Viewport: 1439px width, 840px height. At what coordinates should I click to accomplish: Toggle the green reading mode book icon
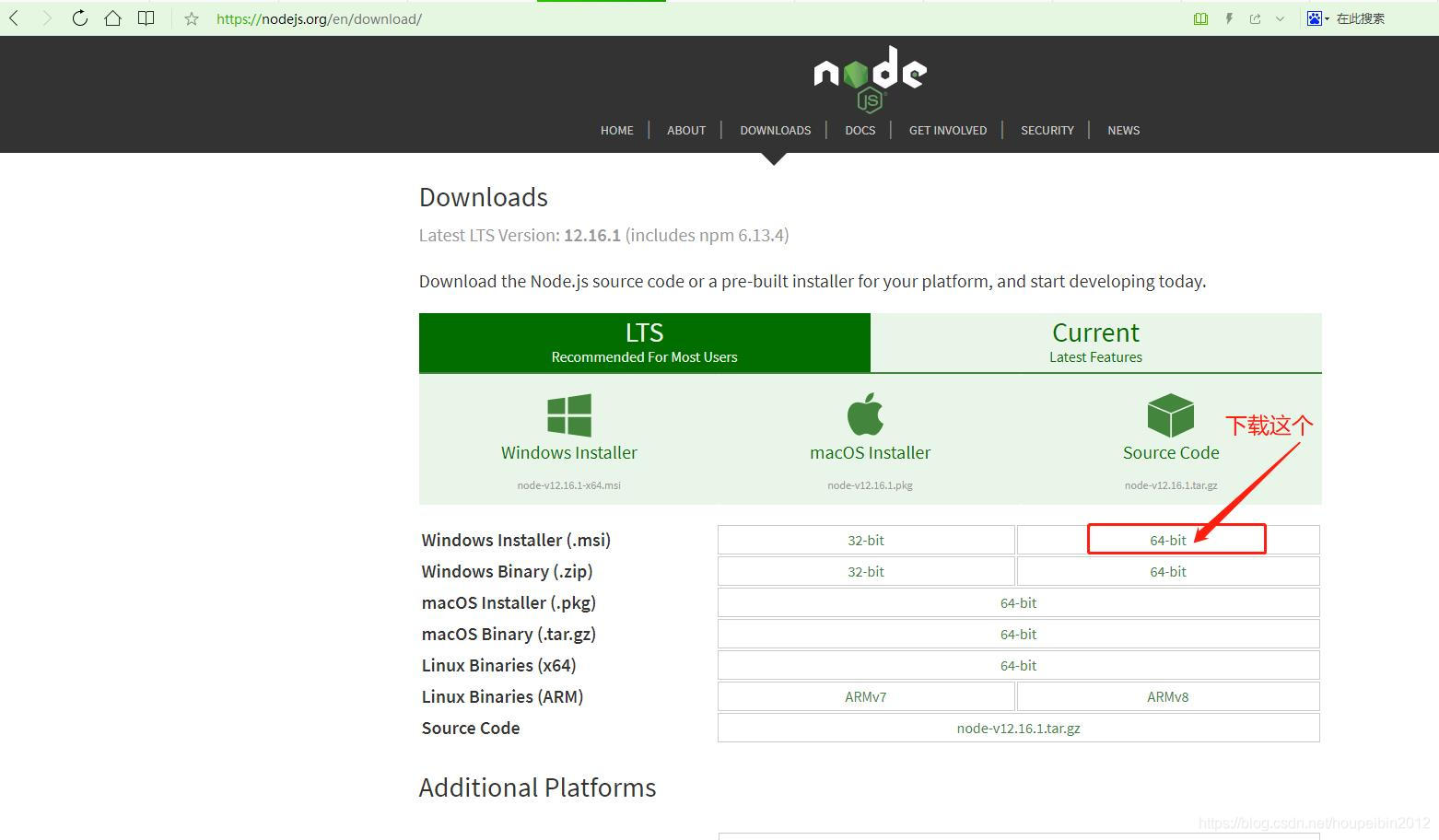tap(1200, 18)
